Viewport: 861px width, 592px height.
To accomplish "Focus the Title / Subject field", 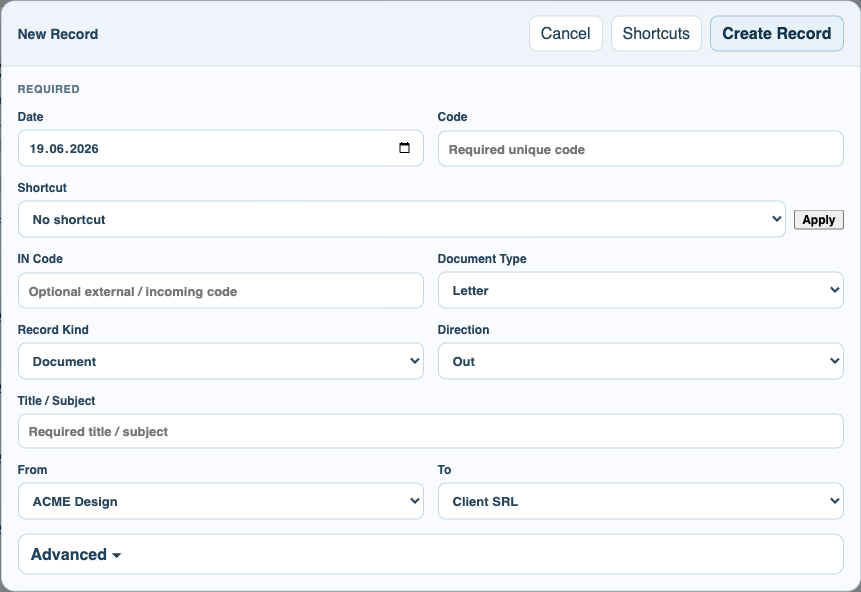I will click(x=430, y=431).
